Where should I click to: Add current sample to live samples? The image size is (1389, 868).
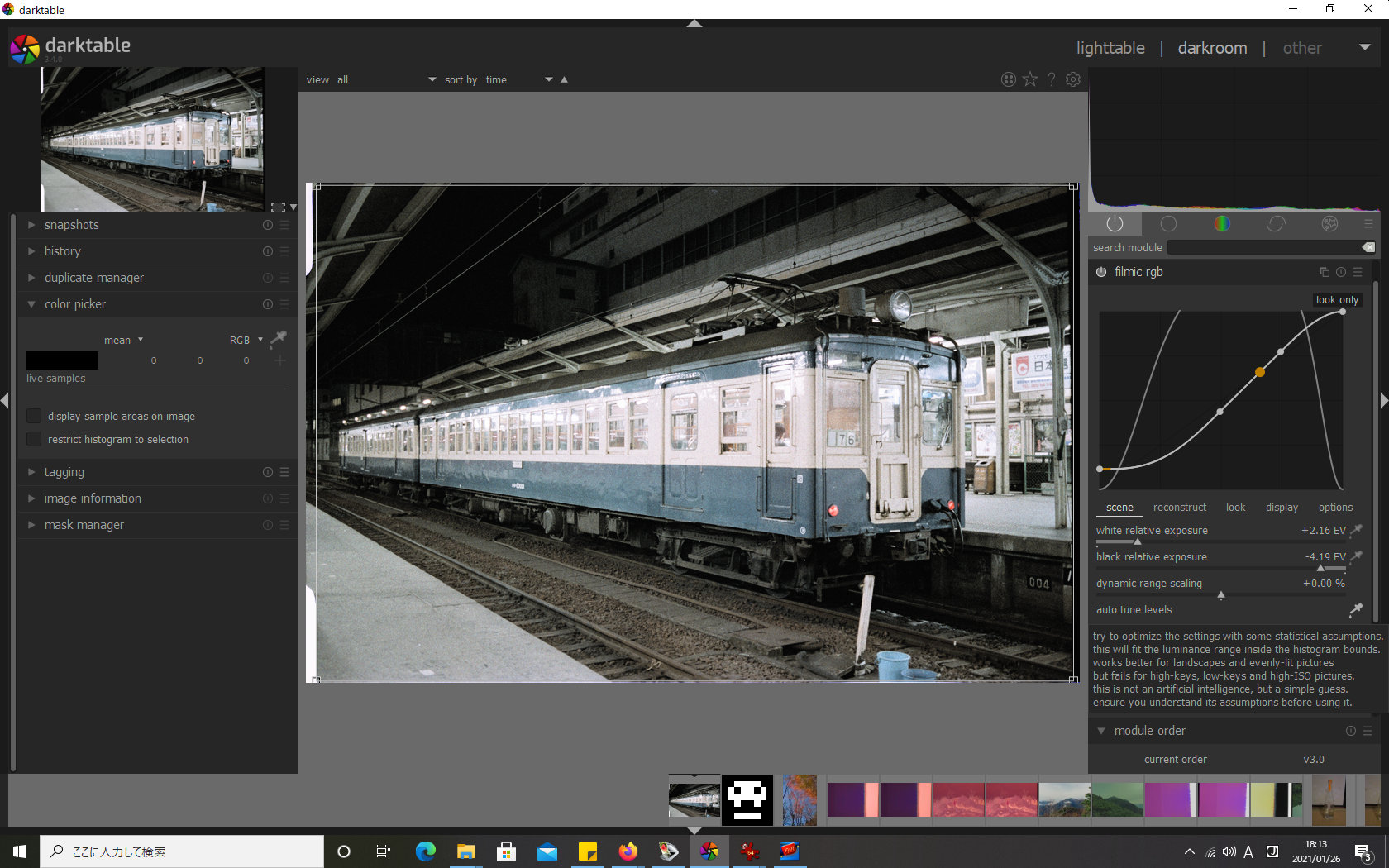pyautogui.click(x=280, y=360)
